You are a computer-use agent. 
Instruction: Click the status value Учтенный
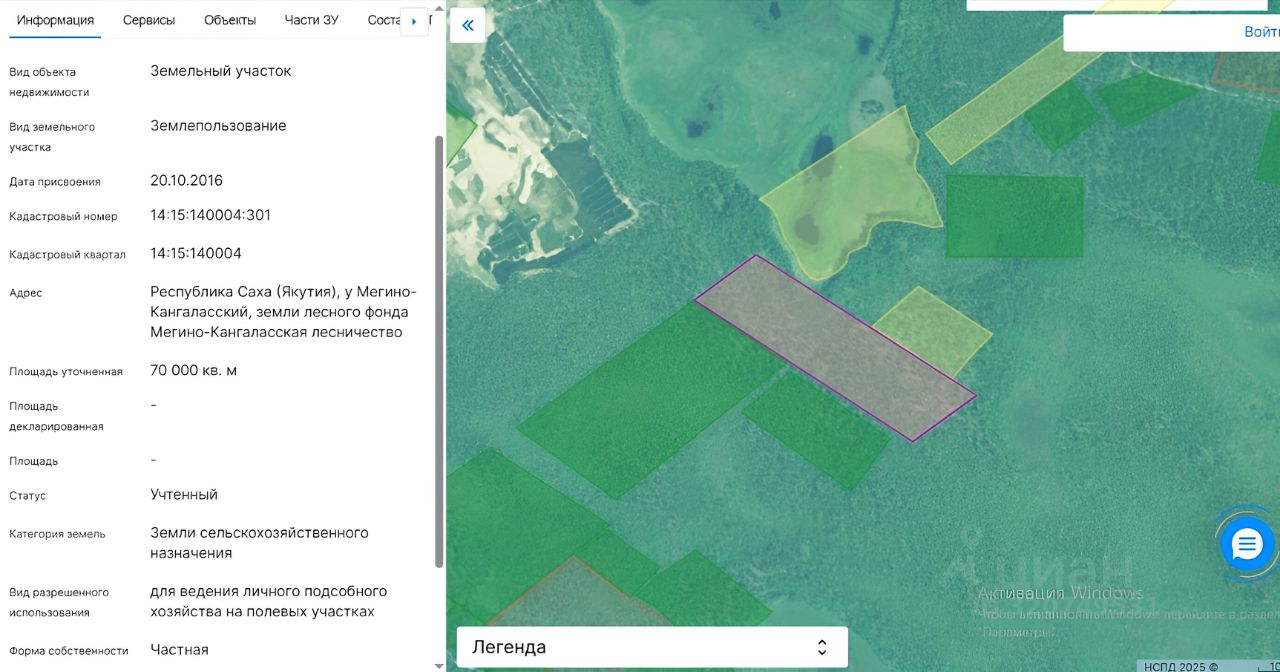[x=184, y=494]
